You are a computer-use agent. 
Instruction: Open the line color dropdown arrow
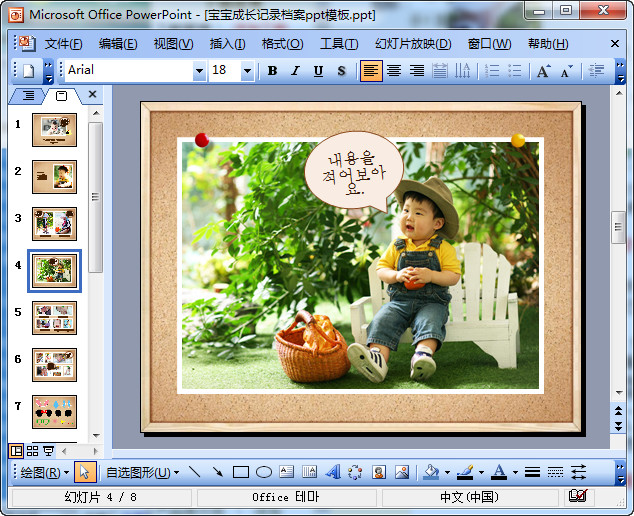click(481, 472)
